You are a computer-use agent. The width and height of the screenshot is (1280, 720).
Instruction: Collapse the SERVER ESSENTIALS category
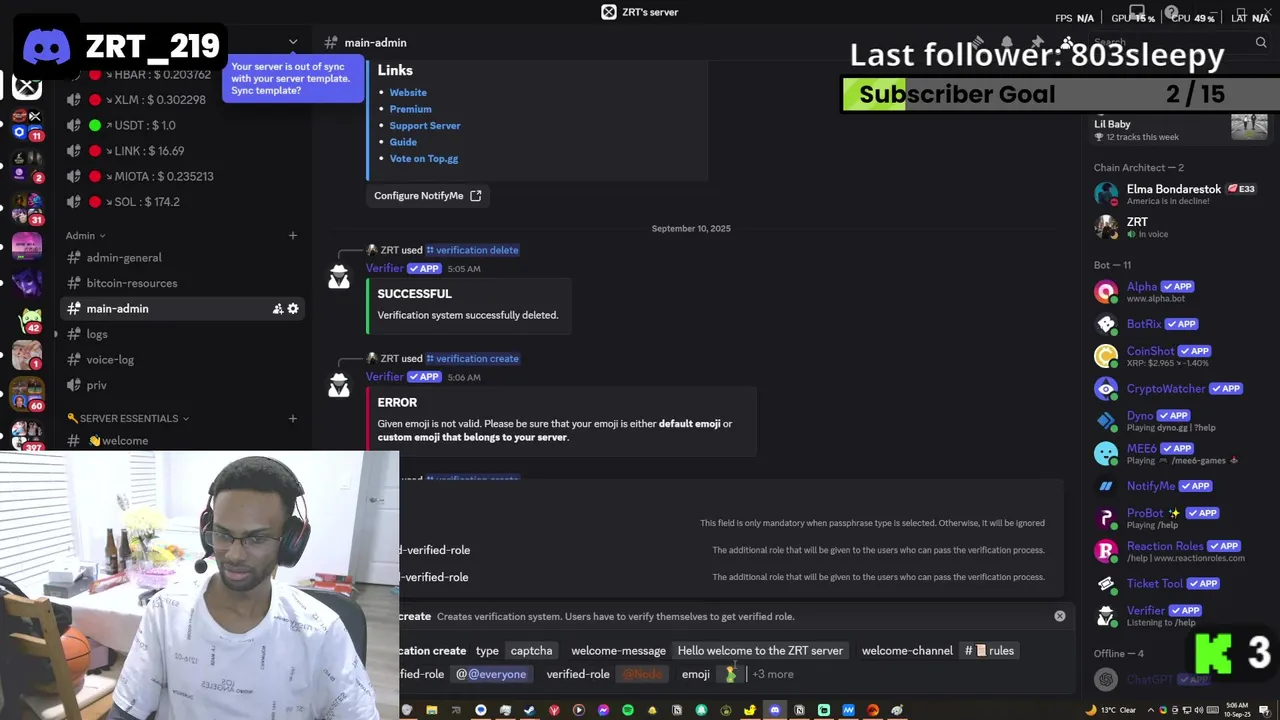[128, 418]
